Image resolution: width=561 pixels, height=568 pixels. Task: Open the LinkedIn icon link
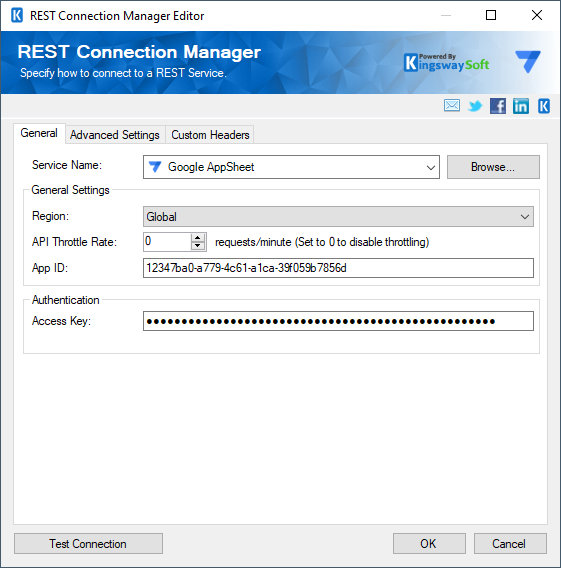(x=520, y=106)
